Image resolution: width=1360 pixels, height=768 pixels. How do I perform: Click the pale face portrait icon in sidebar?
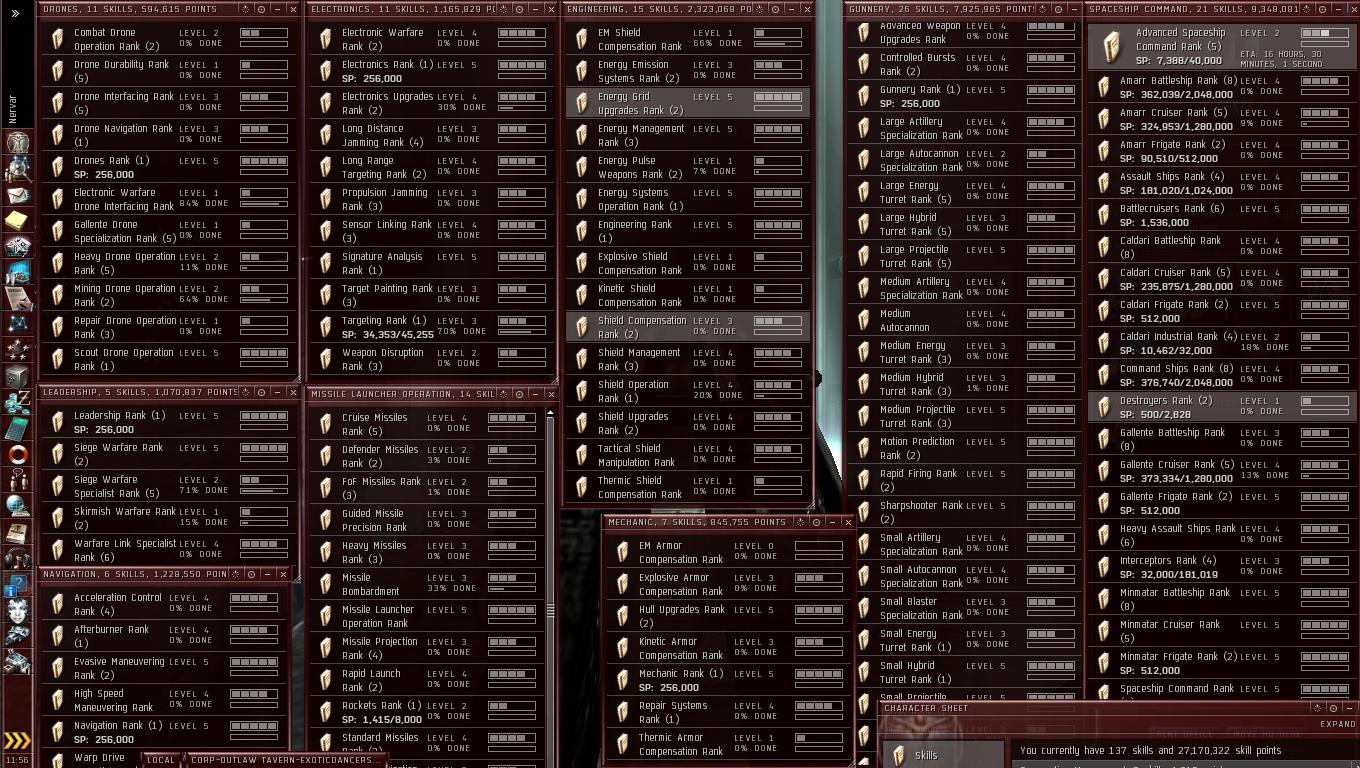pos(17,610)
